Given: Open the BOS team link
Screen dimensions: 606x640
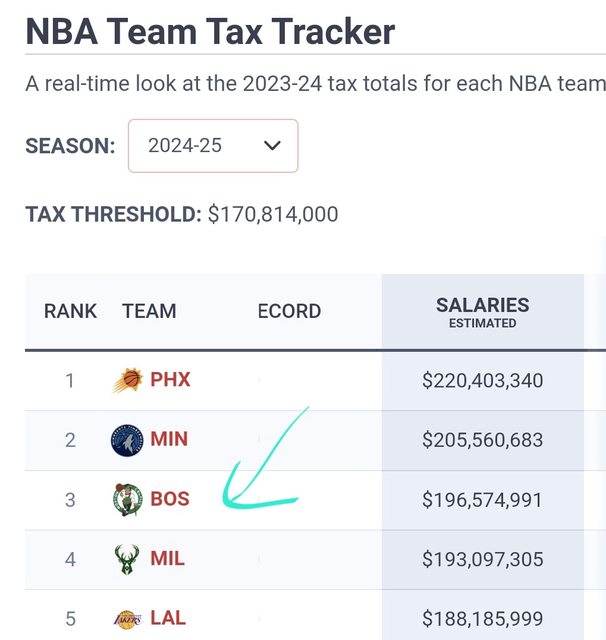Looking at the screenshot, I should click(170, 499).
